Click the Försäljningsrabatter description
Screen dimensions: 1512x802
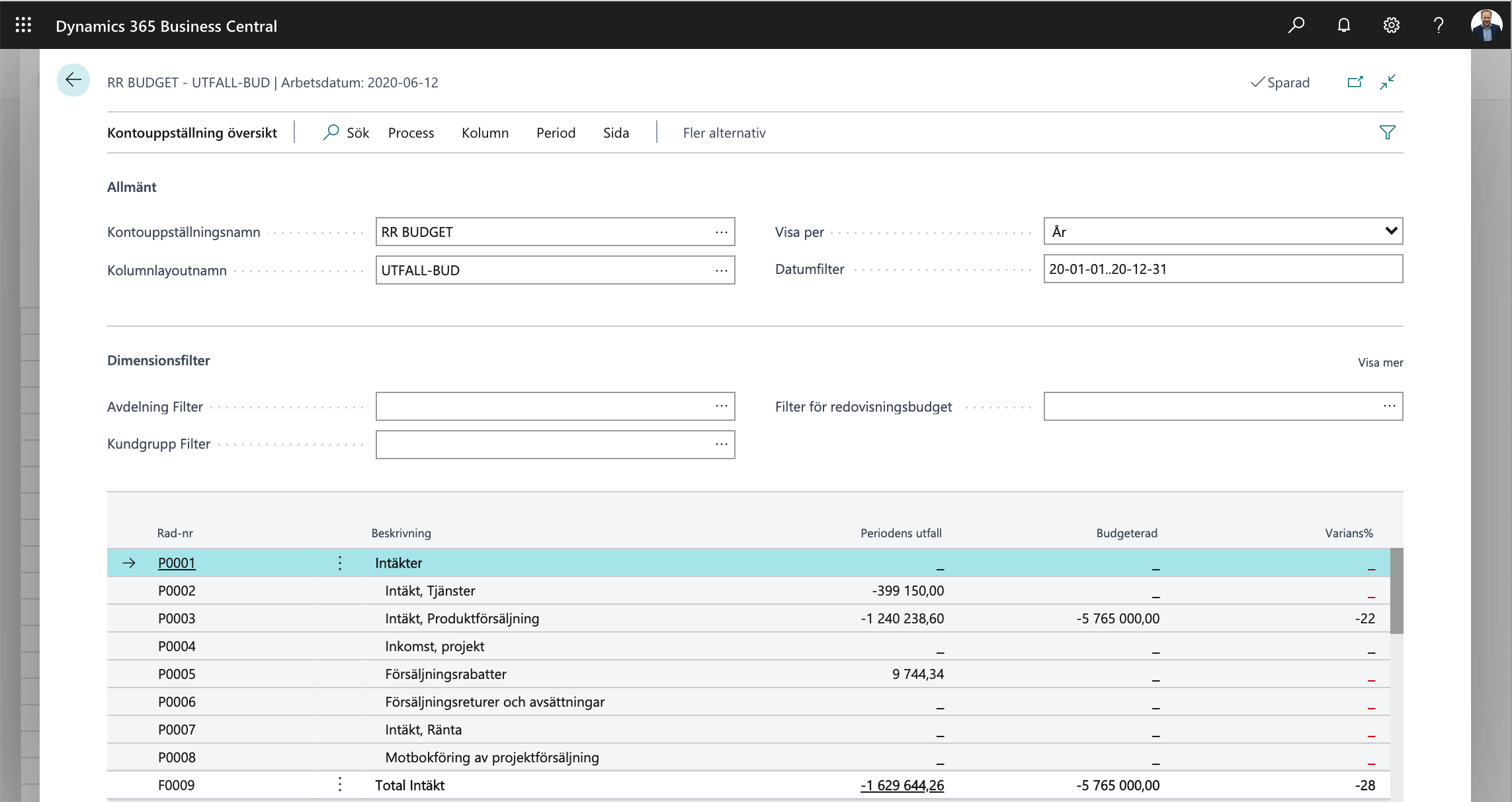click(446, 674)
